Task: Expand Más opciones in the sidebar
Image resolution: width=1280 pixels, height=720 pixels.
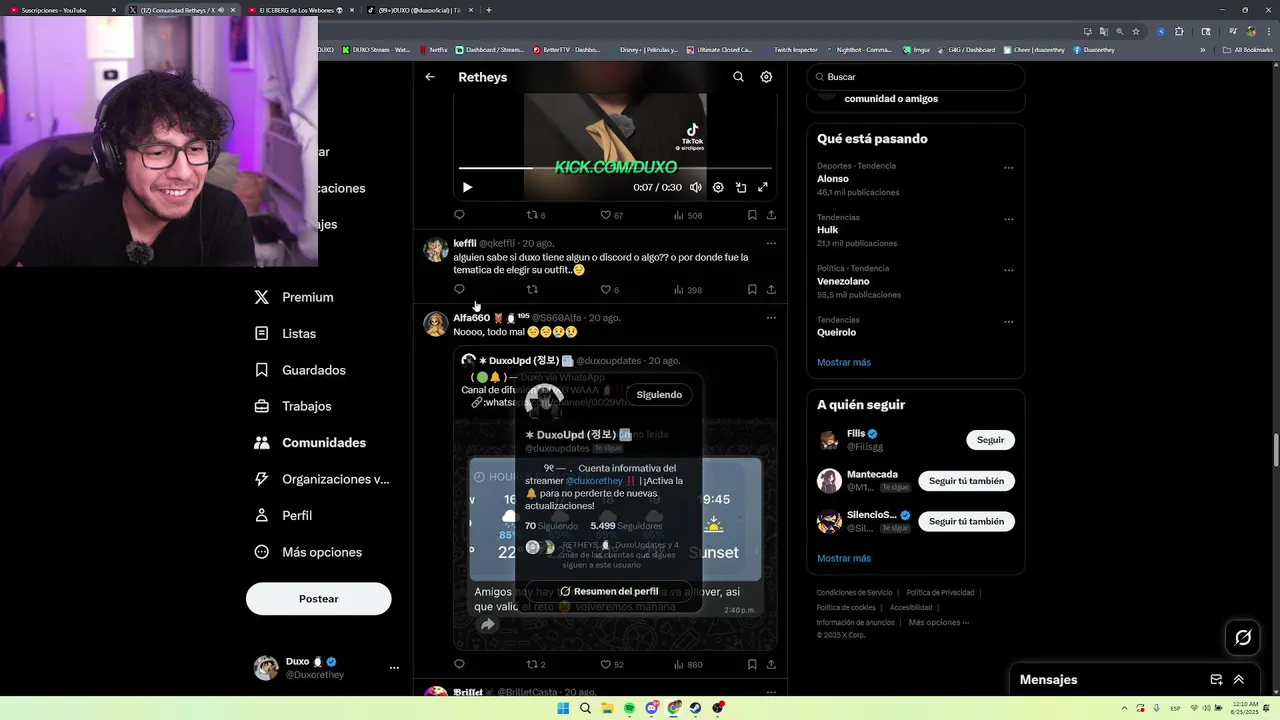Action: click(308, 552)
